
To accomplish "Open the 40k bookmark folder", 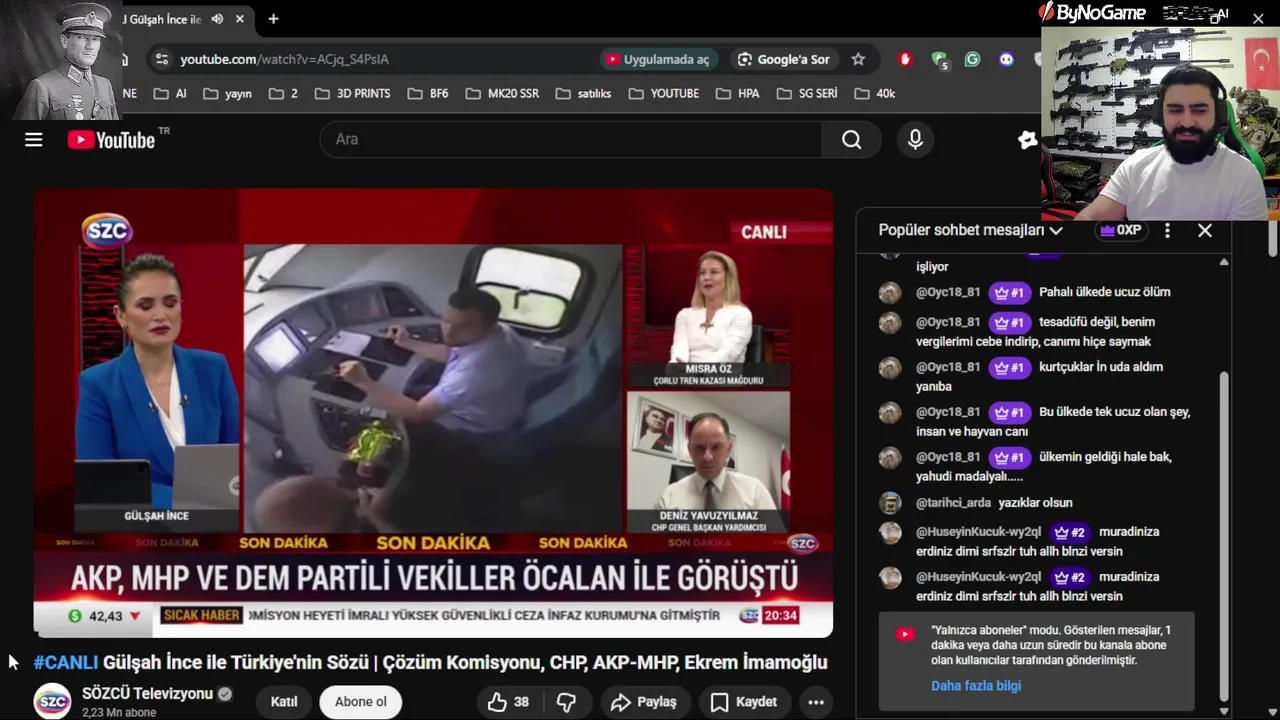I will [x=875, y=93].
